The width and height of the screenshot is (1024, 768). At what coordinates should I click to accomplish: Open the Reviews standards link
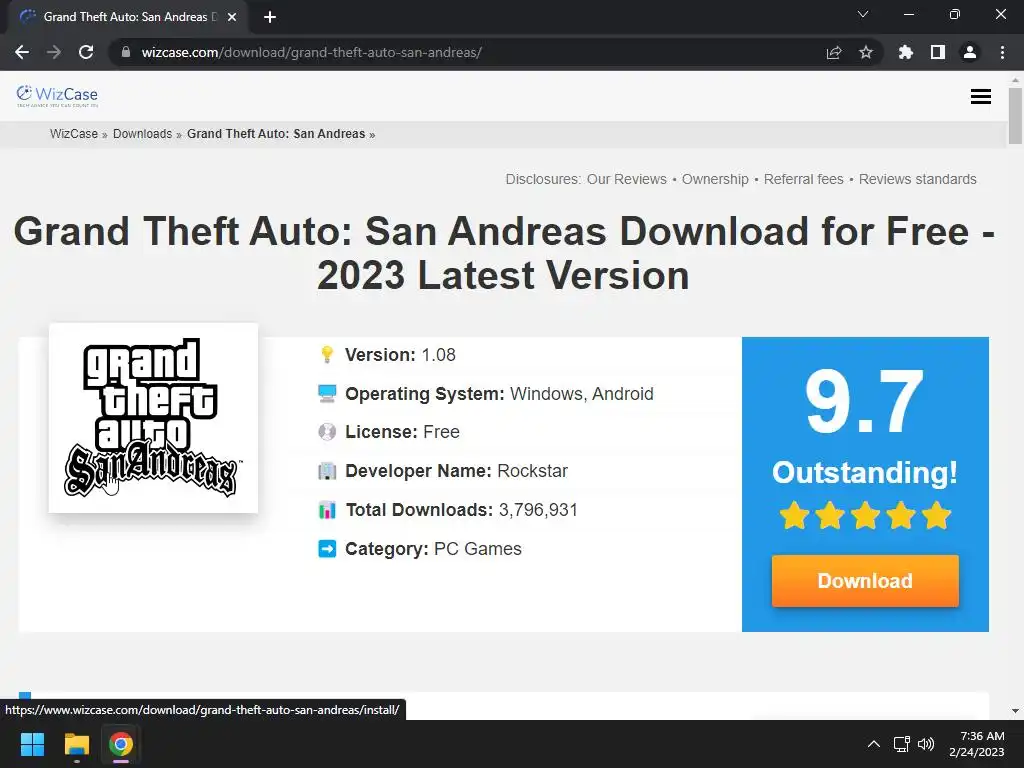[x=918, y=179]
